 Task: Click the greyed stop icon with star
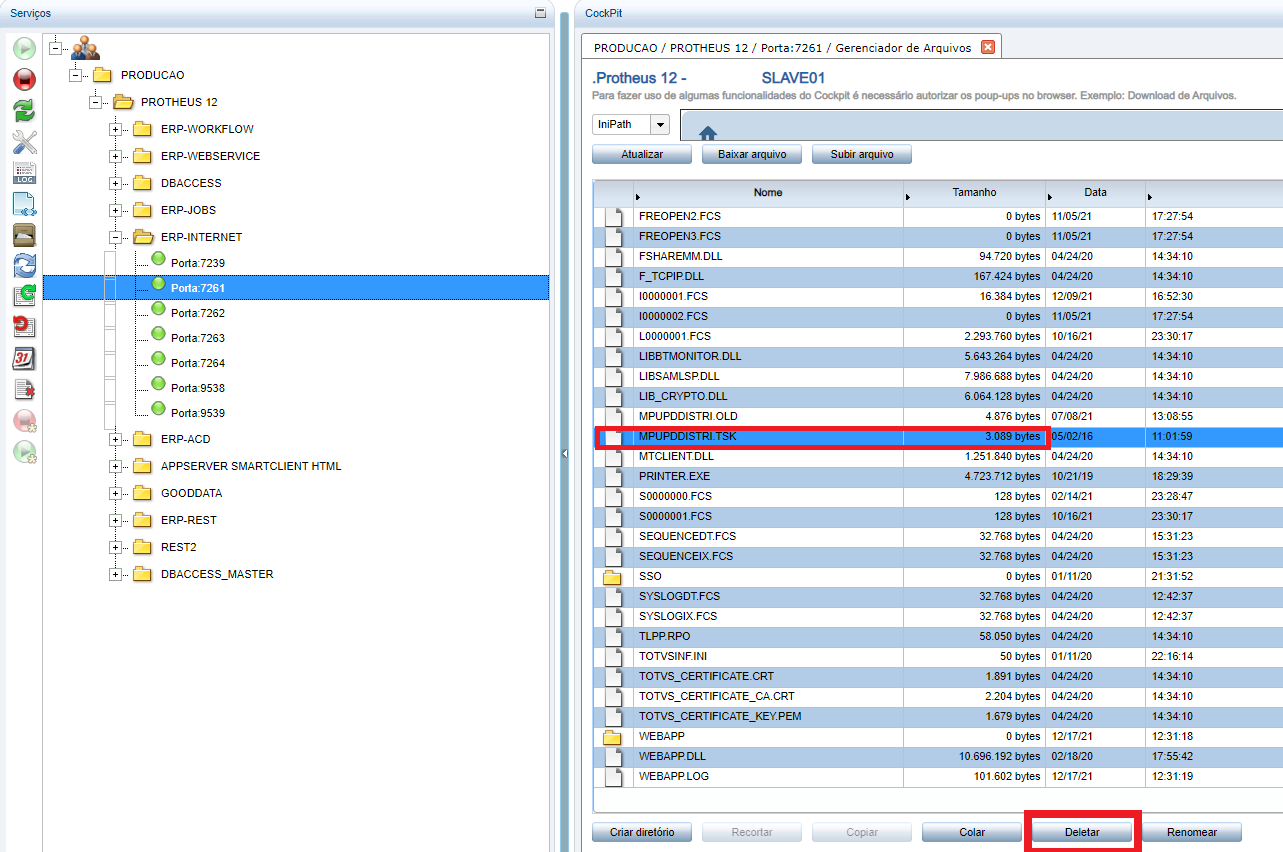[24, 420]
